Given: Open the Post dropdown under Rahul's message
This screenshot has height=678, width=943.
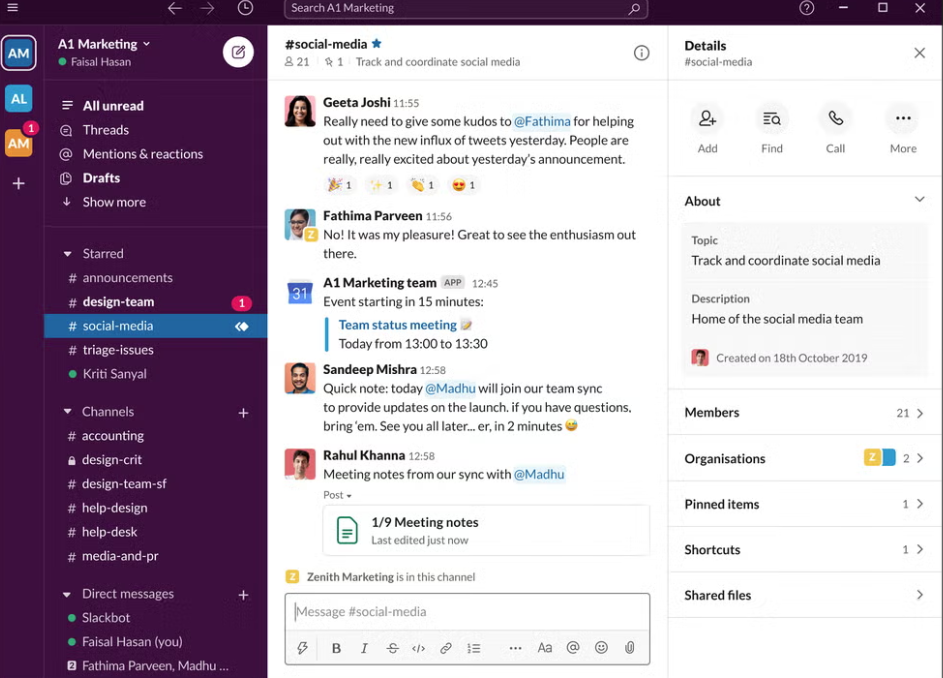Looking at the screenshot, I should tap(337, 495).
